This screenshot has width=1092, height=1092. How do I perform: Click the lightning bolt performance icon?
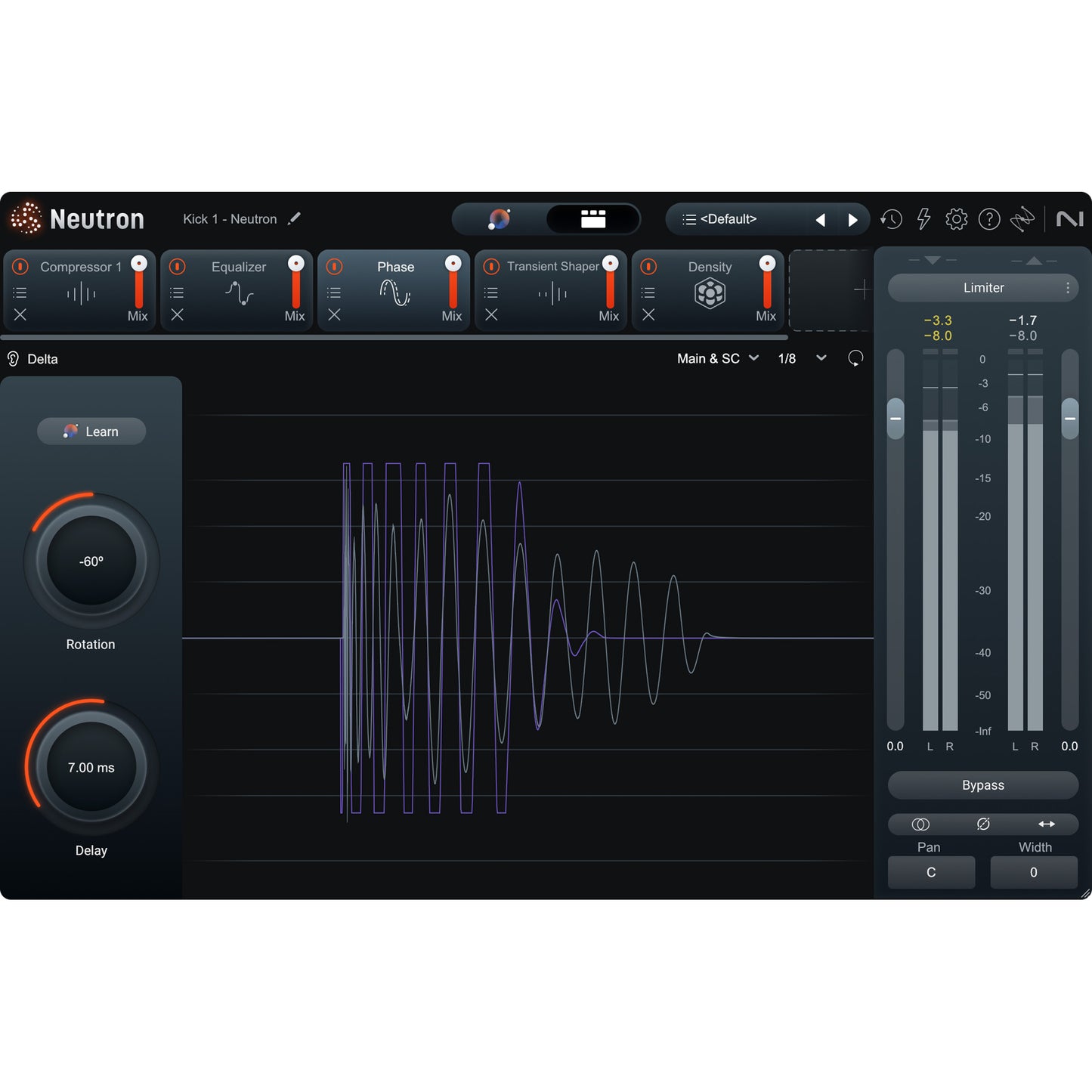[x=923, y=219]
